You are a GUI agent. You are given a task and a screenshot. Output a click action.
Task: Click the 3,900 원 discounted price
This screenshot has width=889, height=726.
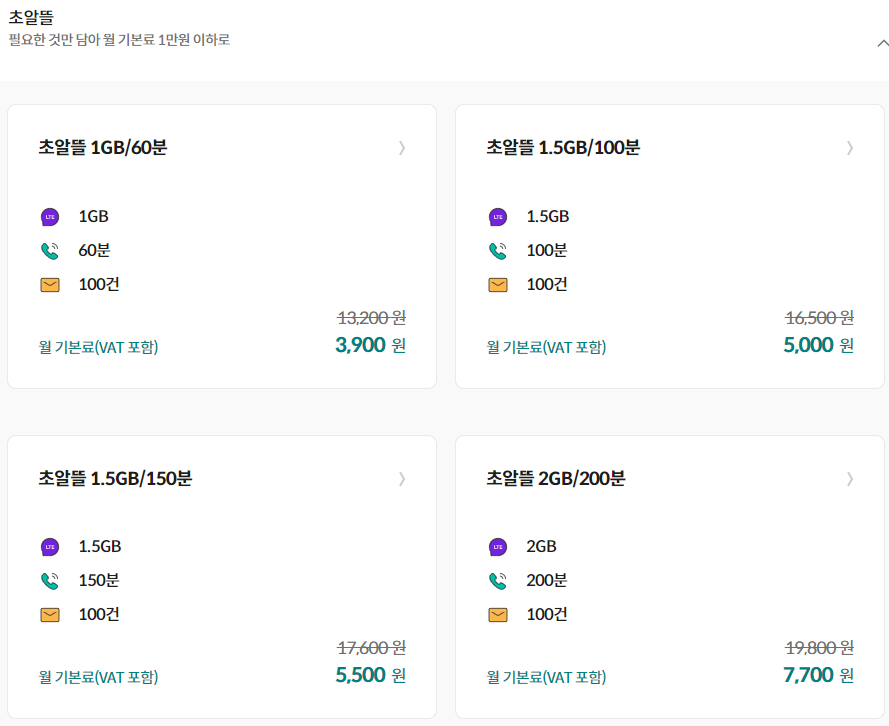click(370, 345)
